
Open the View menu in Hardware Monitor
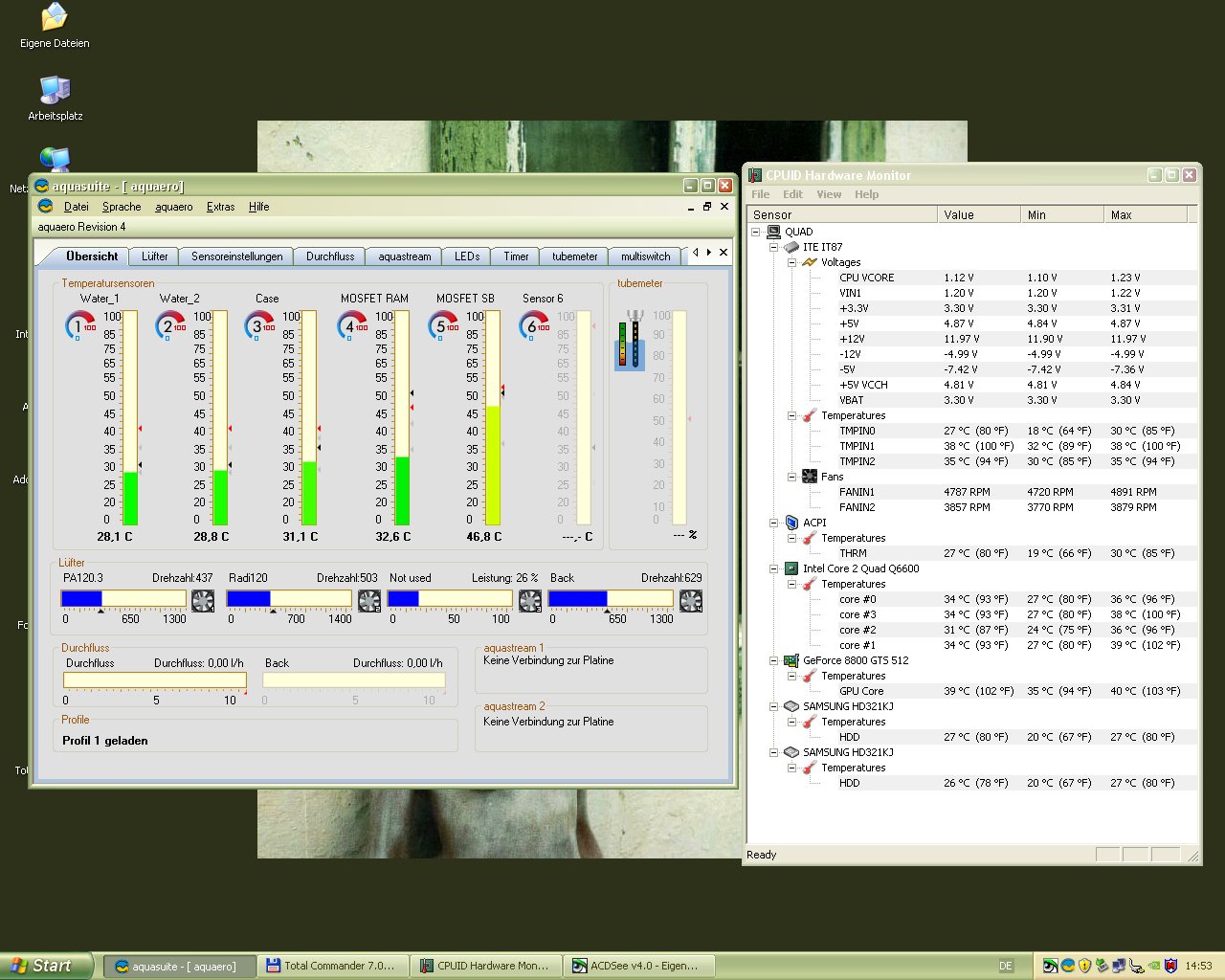[829, 194]
